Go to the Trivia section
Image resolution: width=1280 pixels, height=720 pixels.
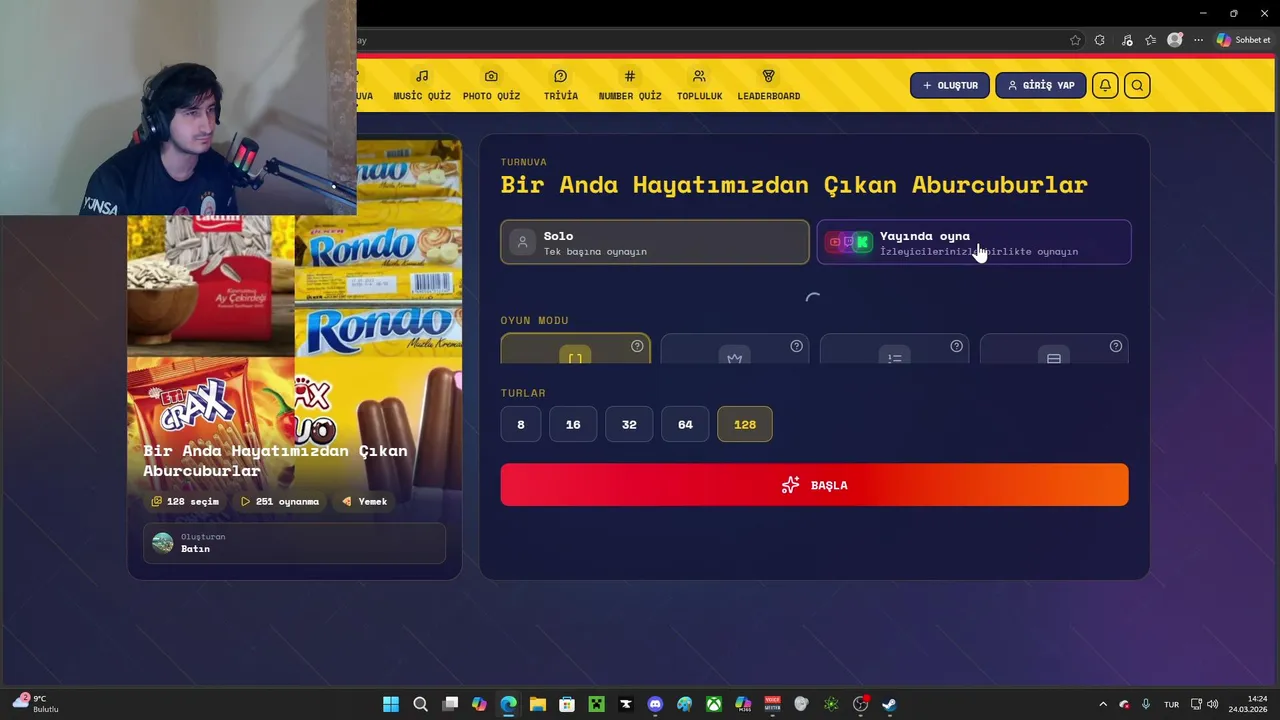pos(560,85)
